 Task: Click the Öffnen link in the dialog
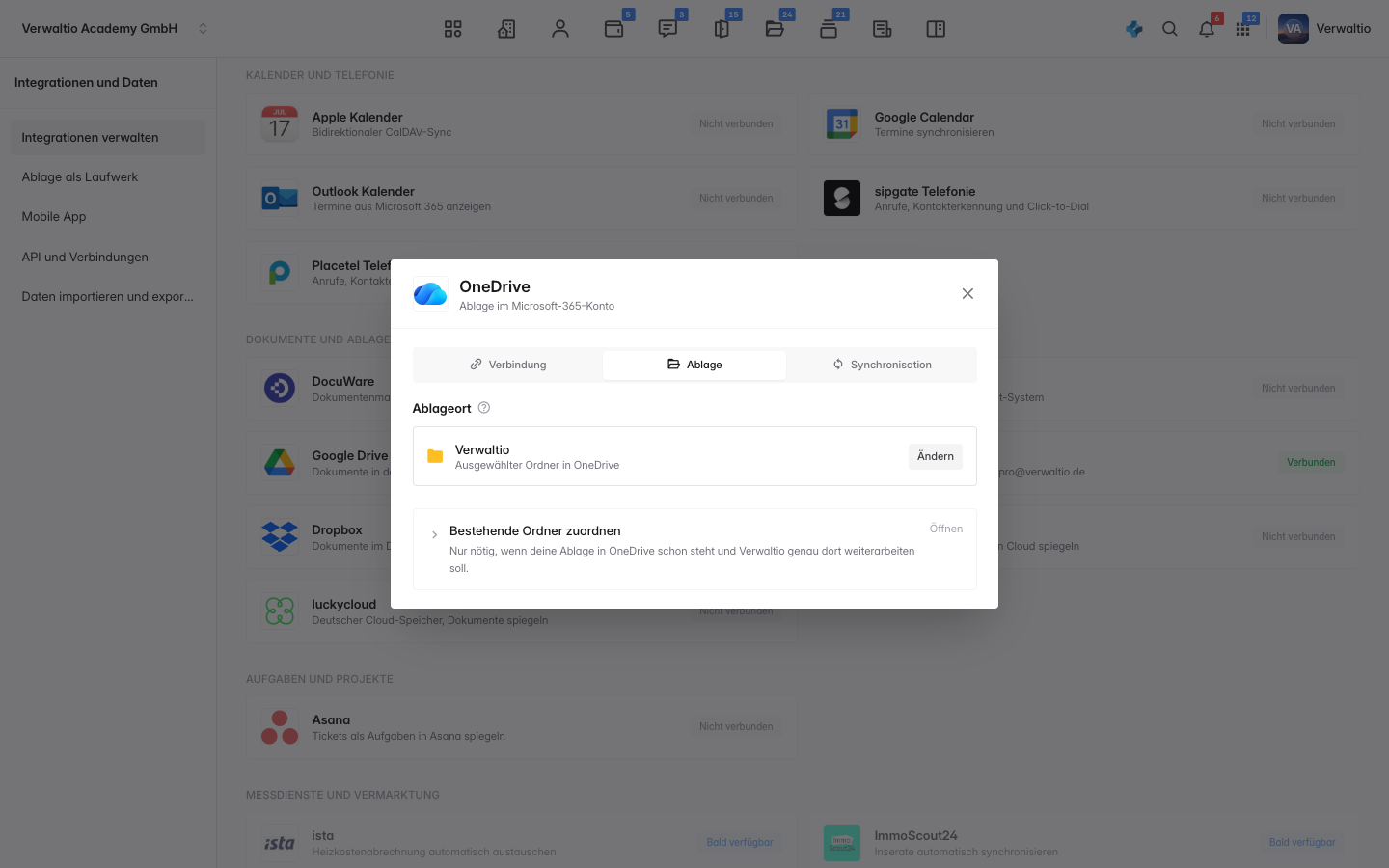tap(946, 529)
